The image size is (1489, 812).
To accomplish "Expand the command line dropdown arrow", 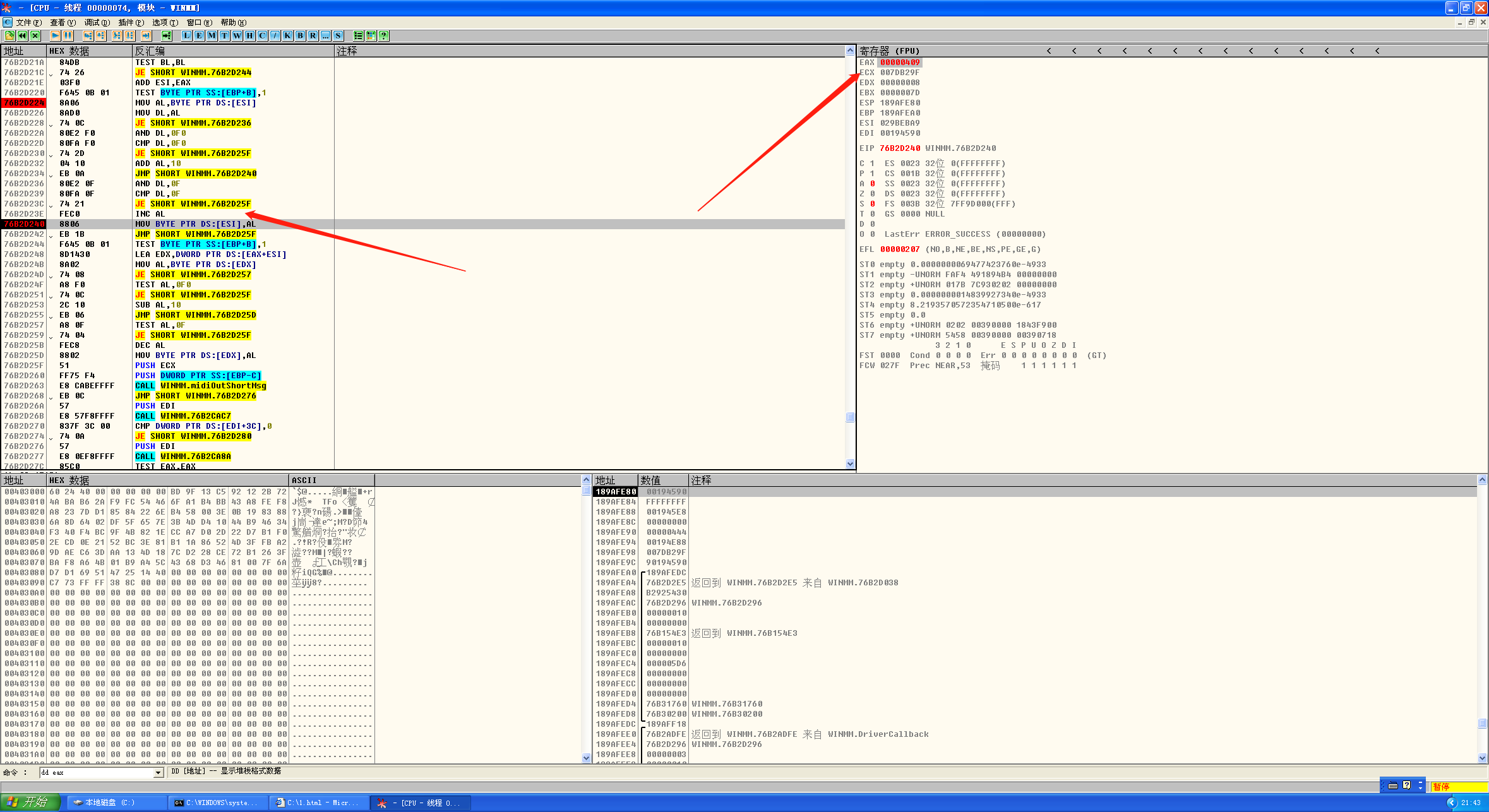I will (158, 773).
